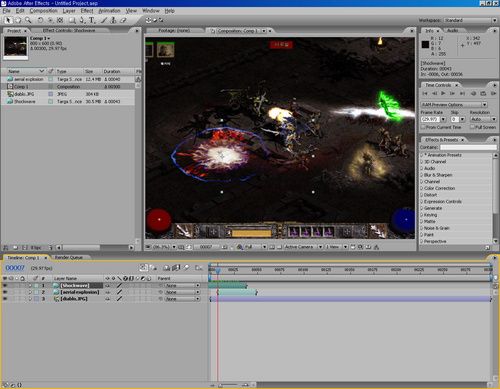Hide the shockwave layer video

pyautogui.click(x=5, y=285)
